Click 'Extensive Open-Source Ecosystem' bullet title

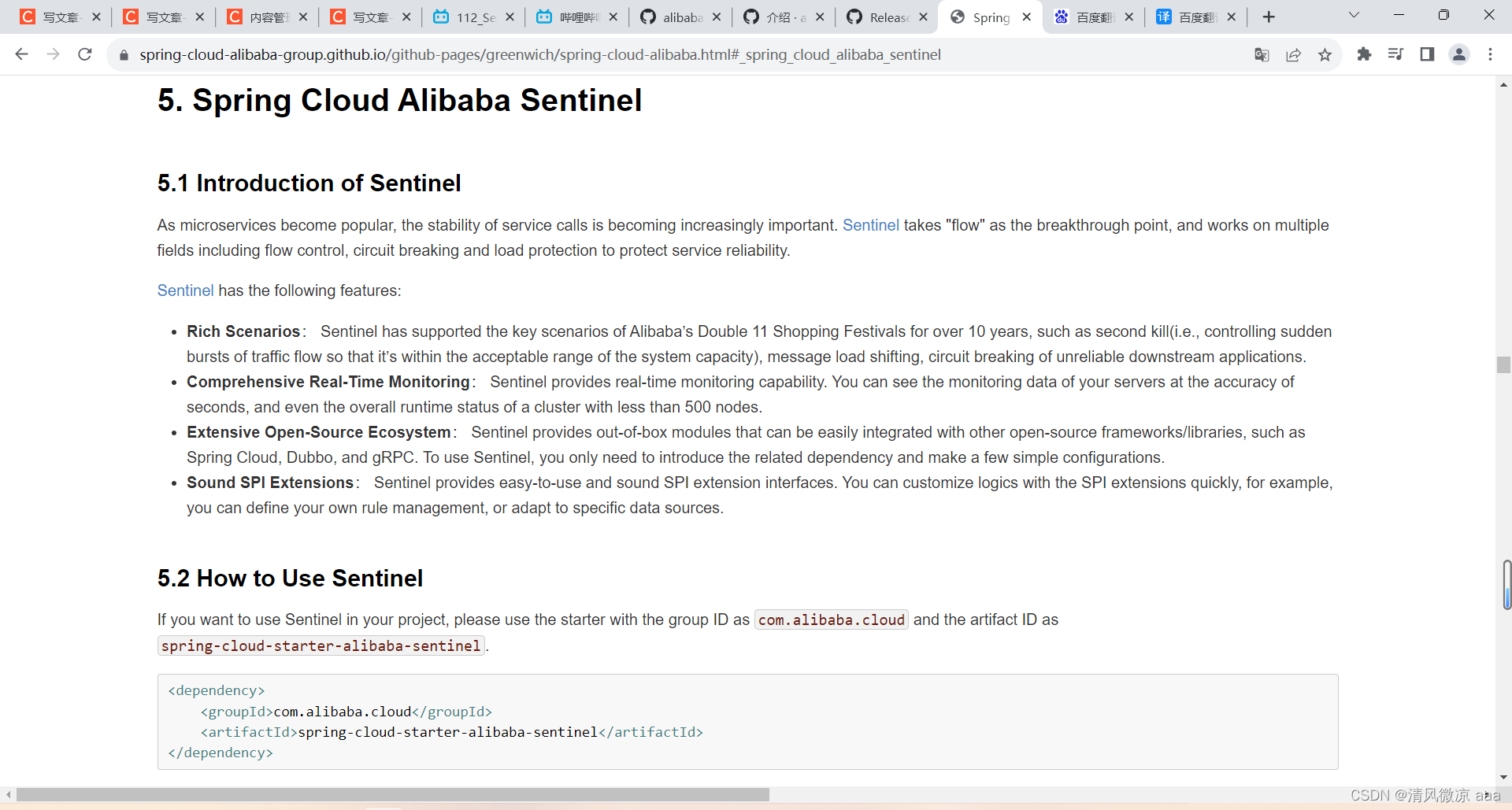tap(319, 432)
